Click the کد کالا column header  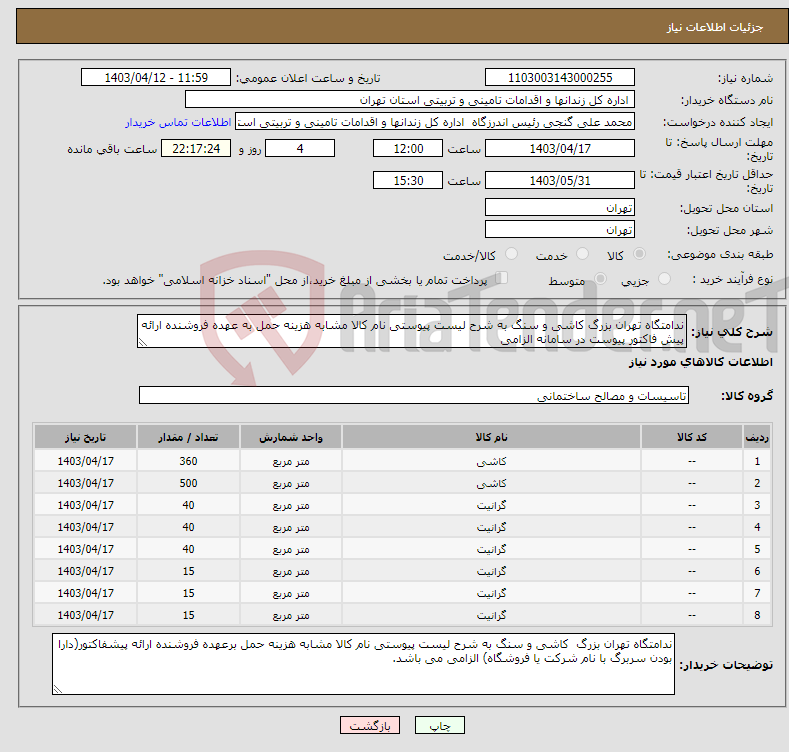coord(691,437)
